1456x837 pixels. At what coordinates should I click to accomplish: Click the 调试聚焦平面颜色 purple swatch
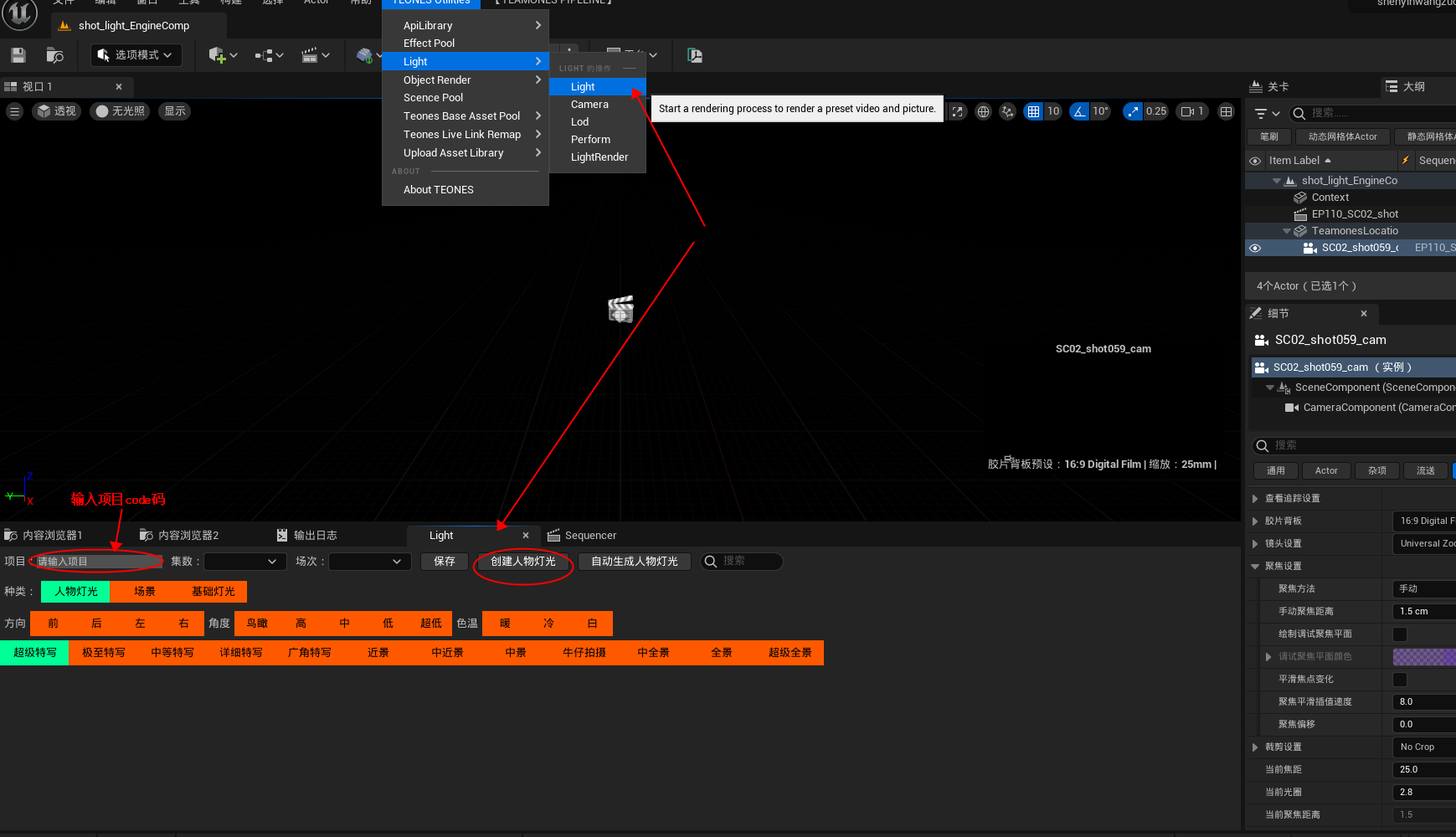[1423, 657]
